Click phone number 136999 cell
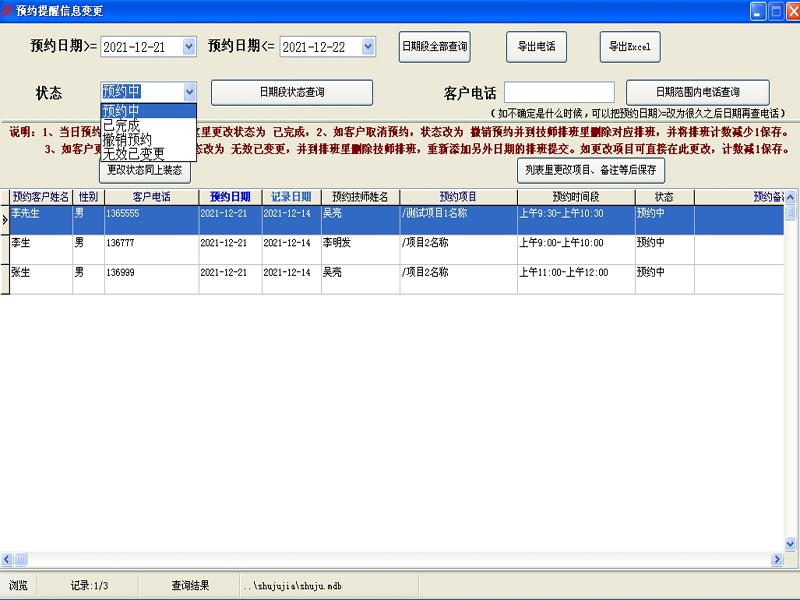 click(152, 279)
